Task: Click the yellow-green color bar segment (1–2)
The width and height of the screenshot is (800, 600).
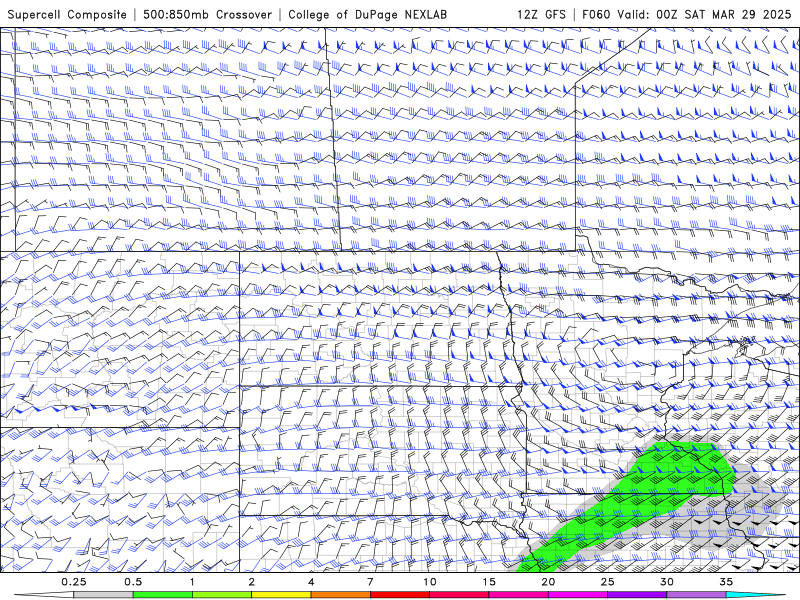Action: pyautogui.click(x=221, y=595)
